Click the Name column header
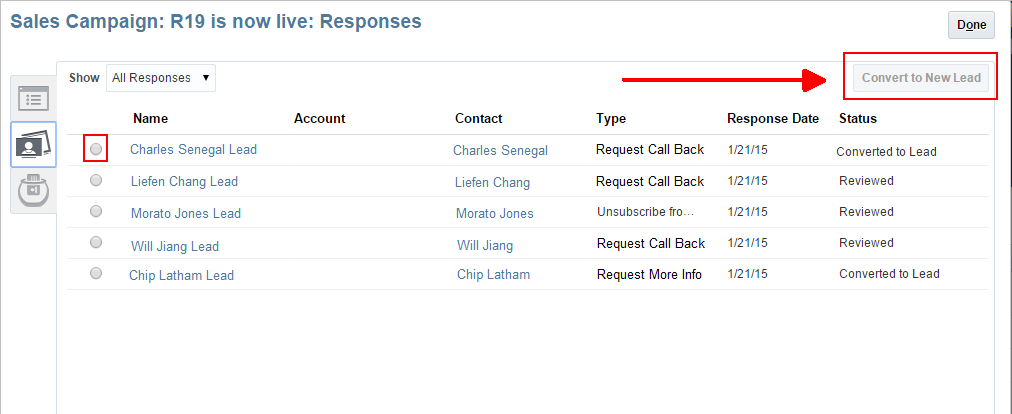The height and width of the screenshot is (414, 1012). 150,119
